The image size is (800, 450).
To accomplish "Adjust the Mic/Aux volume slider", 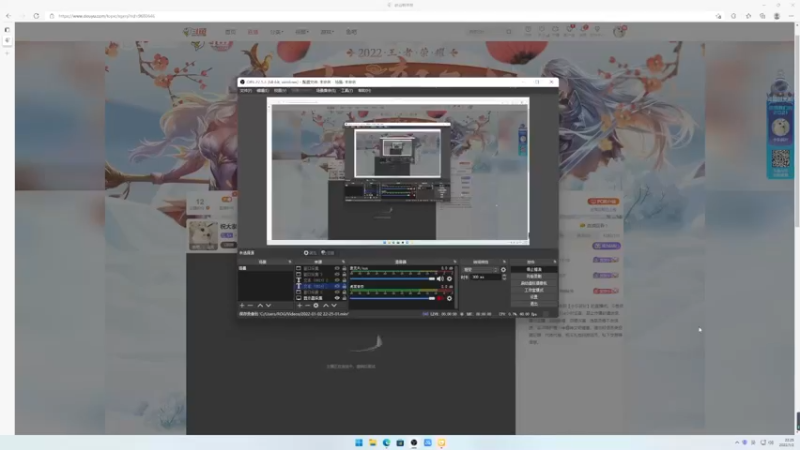I will click(x=392, y=279).
